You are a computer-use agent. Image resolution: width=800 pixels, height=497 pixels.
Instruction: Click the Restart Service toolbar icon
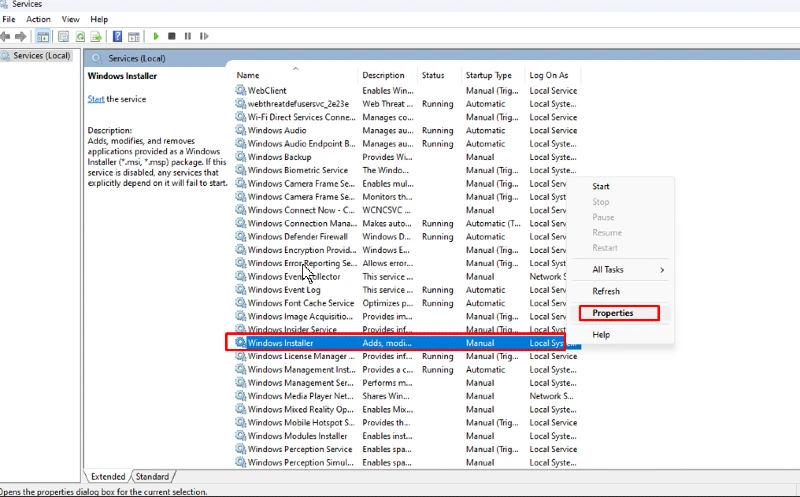(204, 36)
